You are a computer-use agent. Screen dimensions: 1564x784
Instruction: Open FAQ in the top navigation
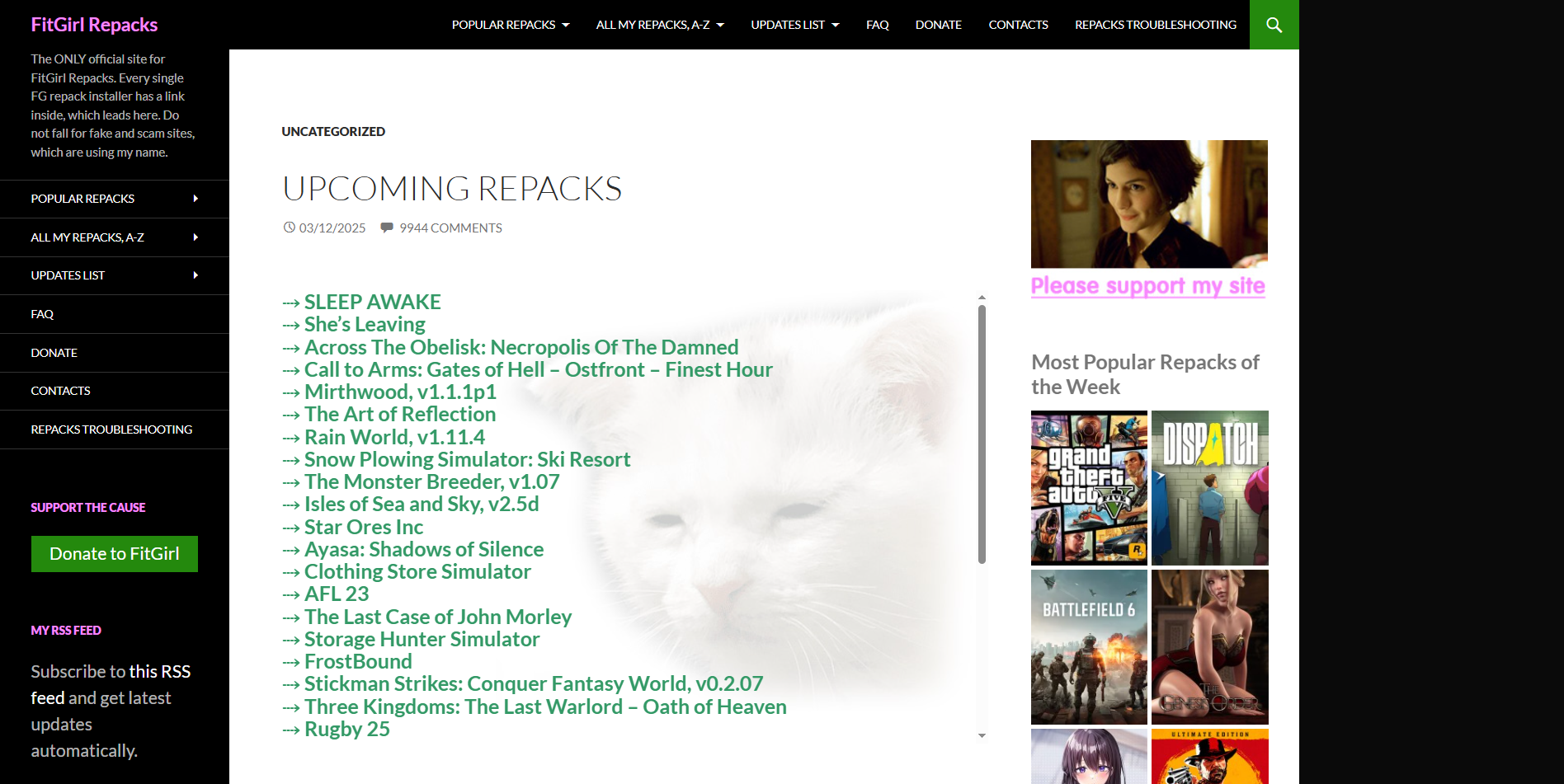coord(877,25)
